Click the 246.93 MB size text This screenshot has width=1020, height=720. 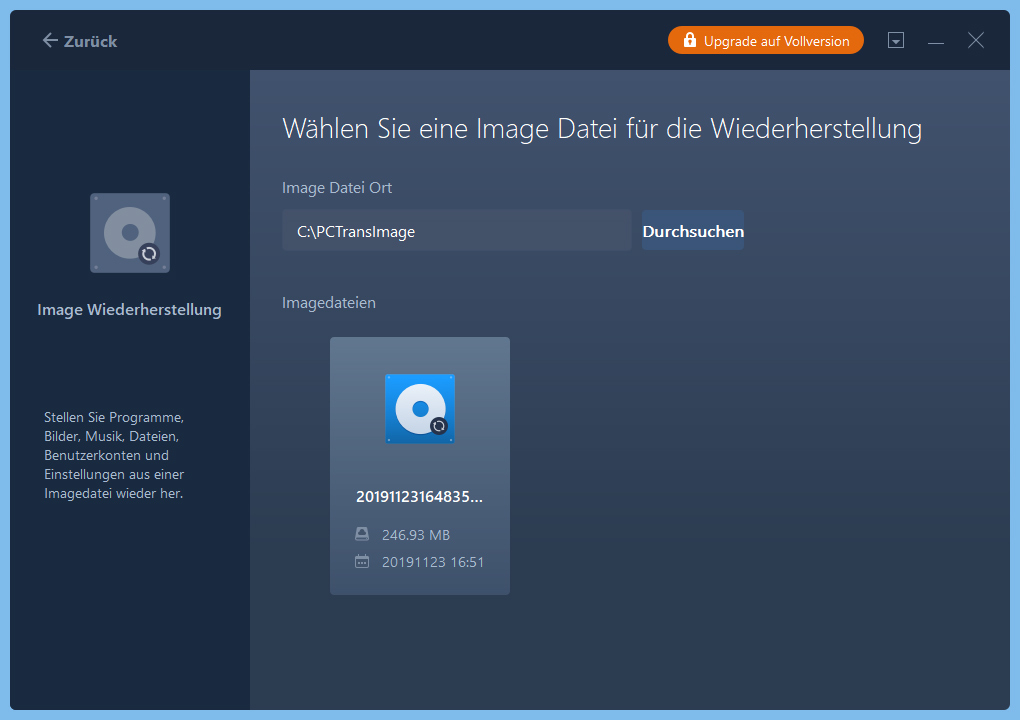point(416,535)
